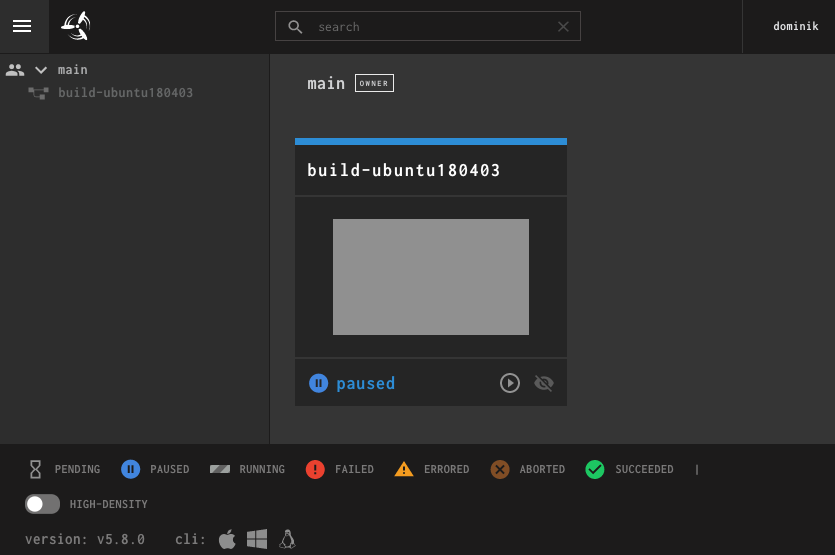Open the hamburger sidebar menu
Screen dimensions: 835x555
coord(22,26)
